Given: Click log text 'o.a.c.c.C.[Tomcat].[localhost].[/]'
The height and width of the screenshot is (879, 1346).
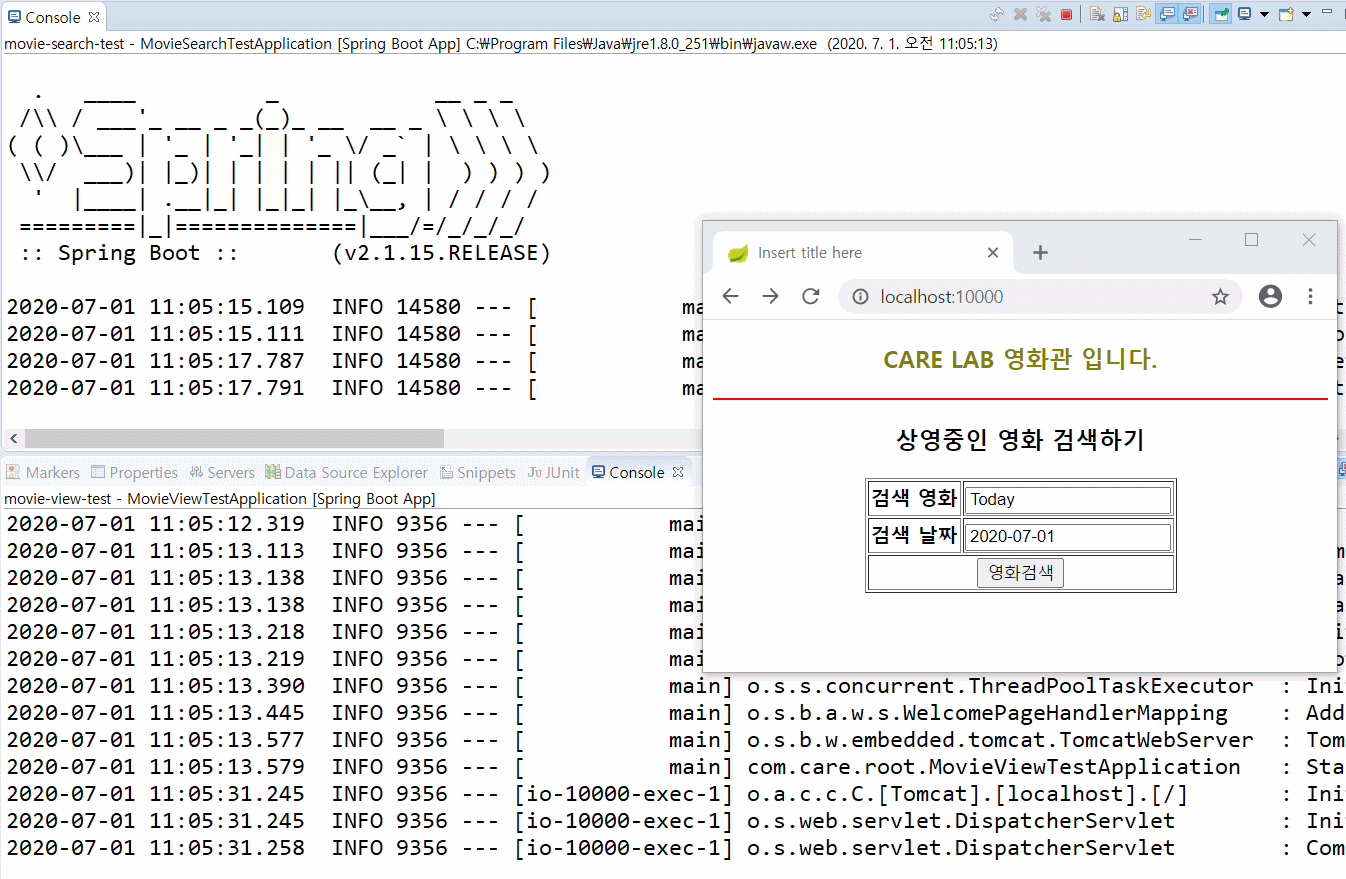Looking at the screenshot, I should (968, 794).
